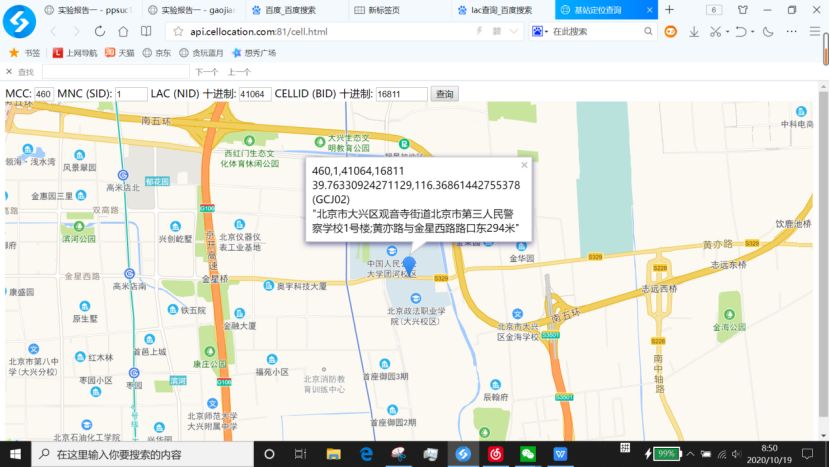
Task: Click the find text input field
Action: point(115,71)
